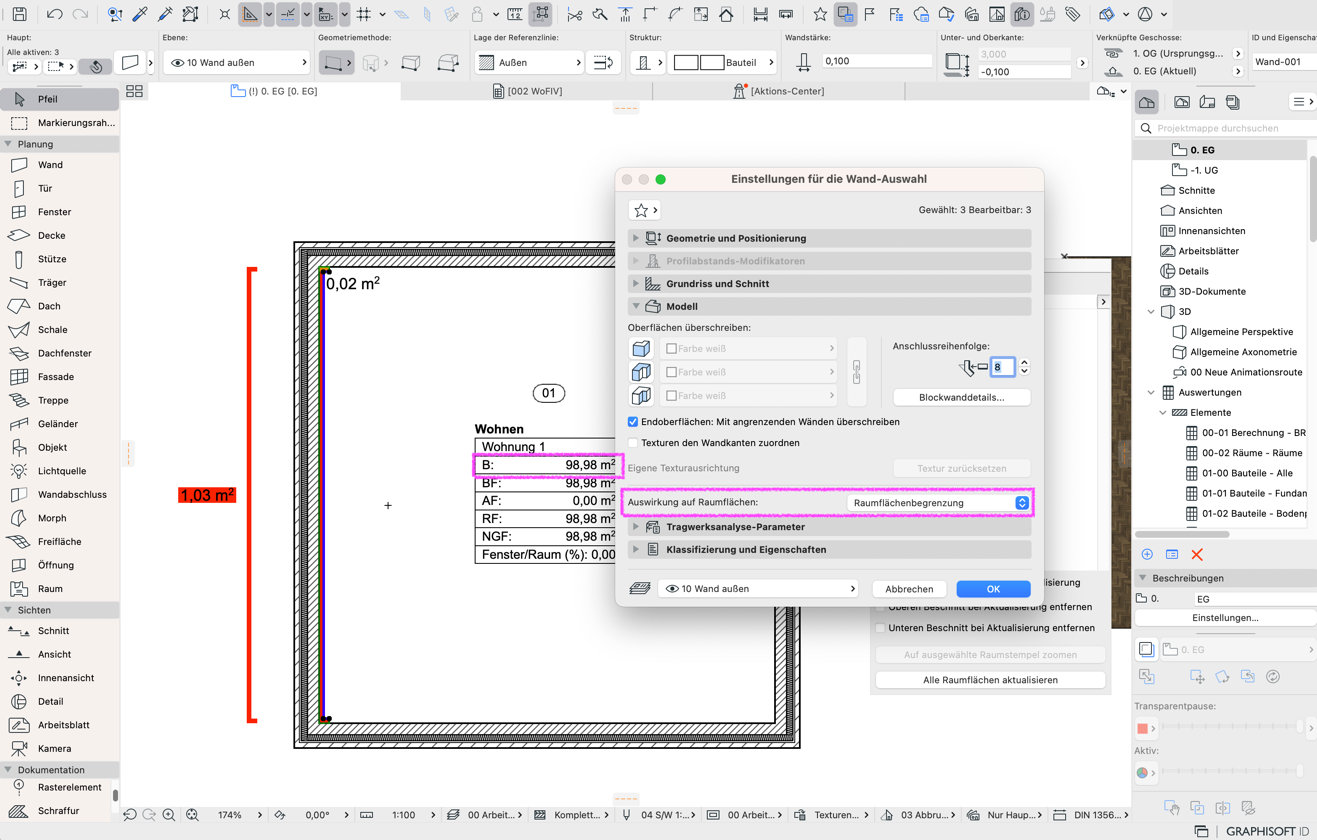The height and width of the screenshot is (840, 1317).
Task: Open the Aktions-Center tab
Action: coord(779,91)
